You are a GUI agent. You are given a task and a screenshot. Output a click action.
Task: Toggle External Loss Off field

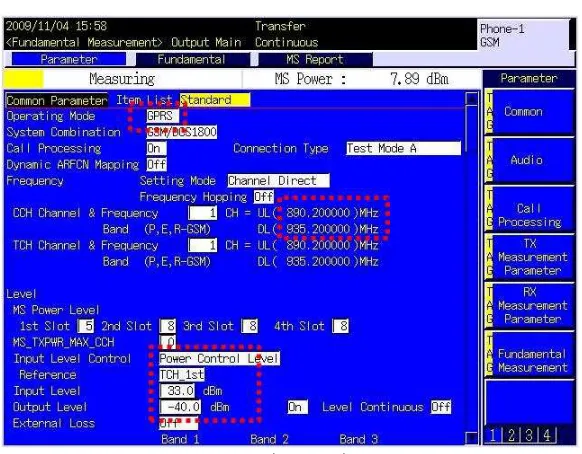[x=178, y=423]
